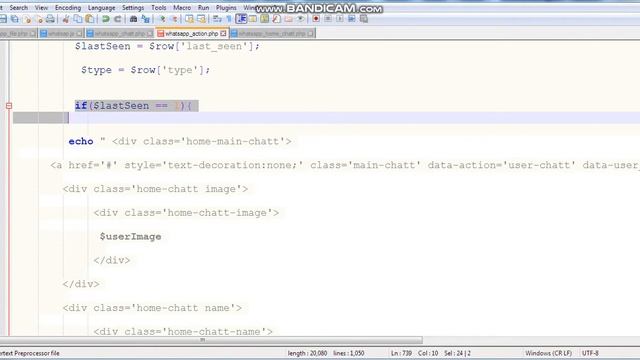Close the whatsapp.js tab

pyautogui.click(x=79, y=33)
